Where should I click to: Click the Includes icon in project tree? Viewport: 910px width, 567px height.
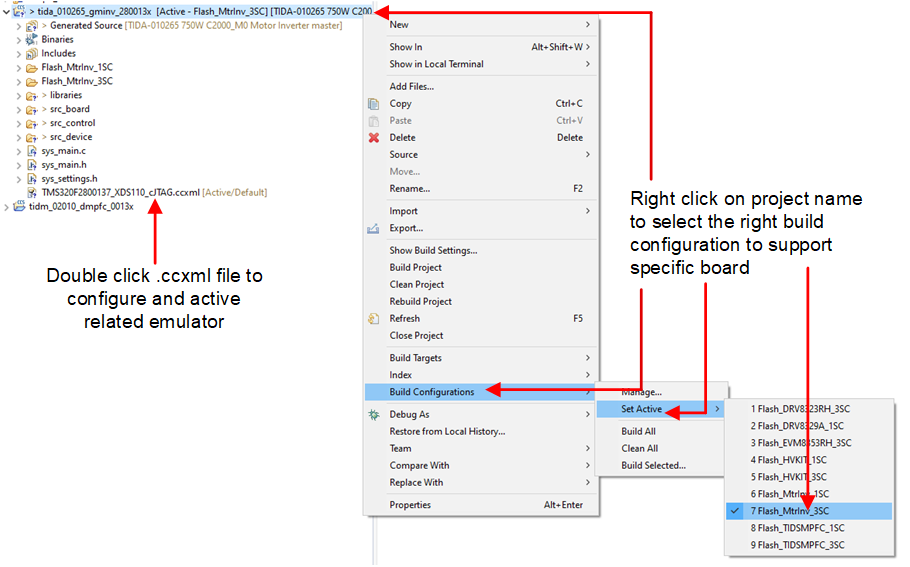[x=32, y=54]
